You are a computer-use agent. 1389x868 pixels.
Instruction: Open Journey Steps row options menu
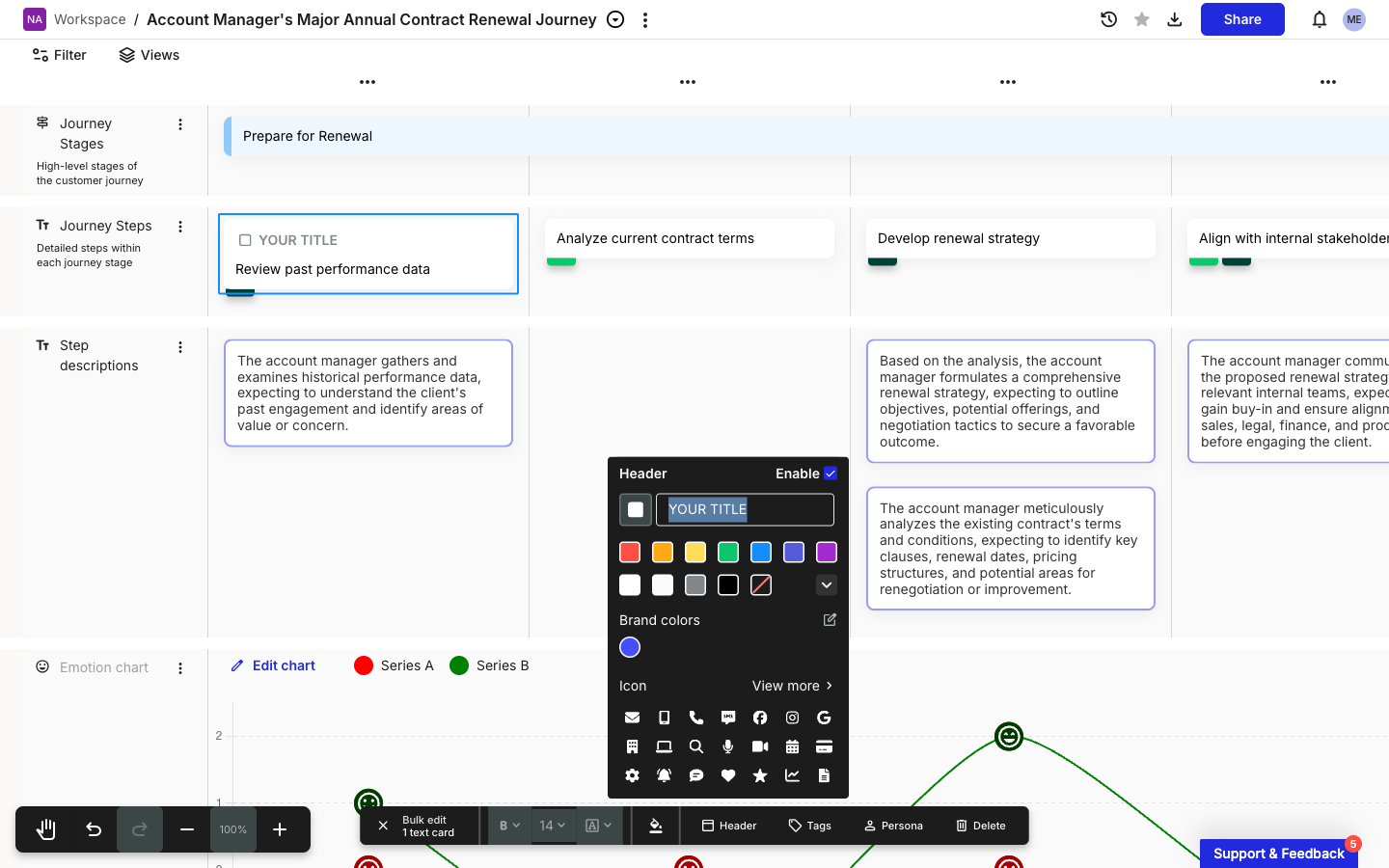(180, 227)
